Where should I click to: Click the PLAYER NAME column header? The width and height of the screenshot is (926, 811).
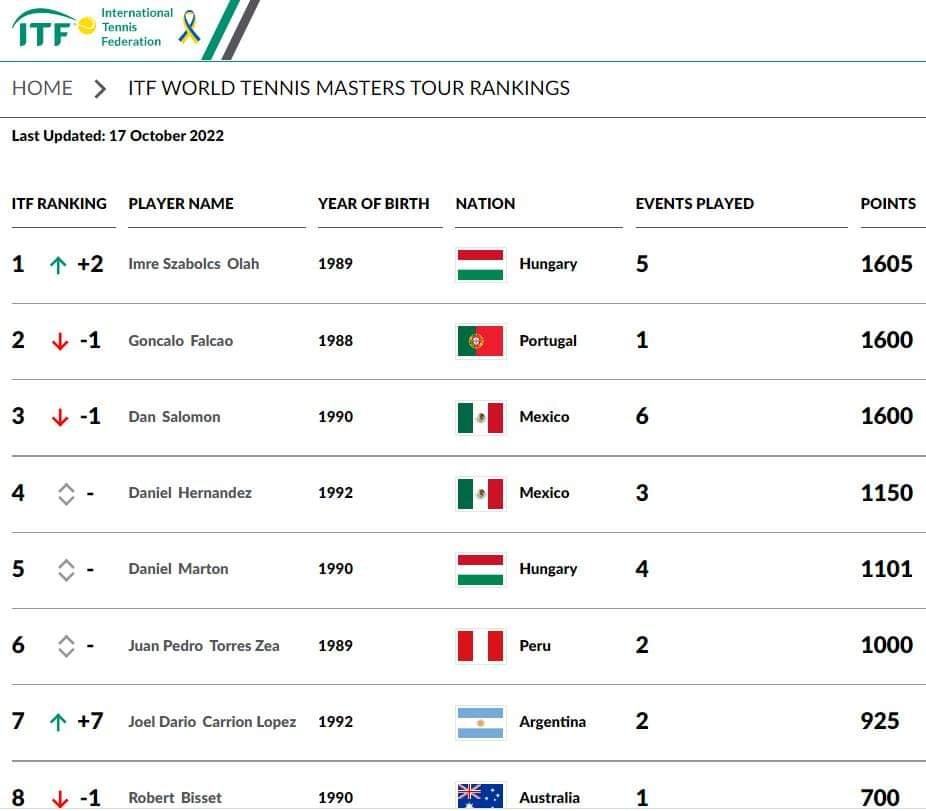click(x=181, y=203)
